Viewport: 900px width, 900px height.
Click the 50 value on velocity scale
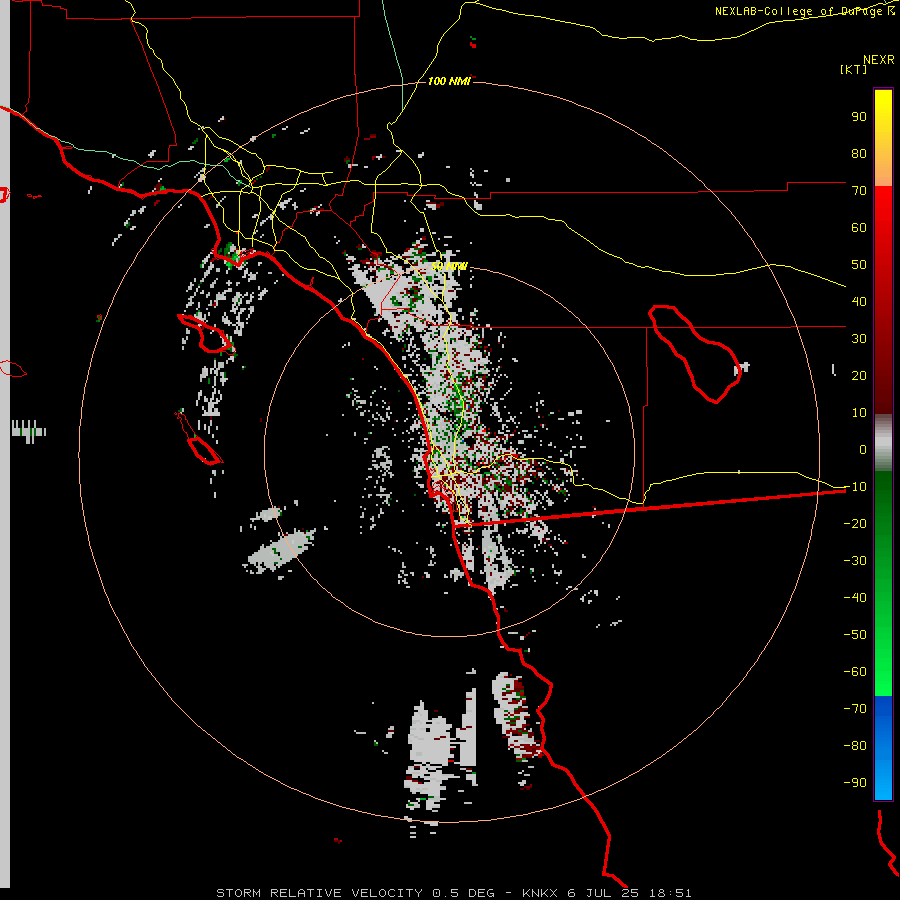859,265
